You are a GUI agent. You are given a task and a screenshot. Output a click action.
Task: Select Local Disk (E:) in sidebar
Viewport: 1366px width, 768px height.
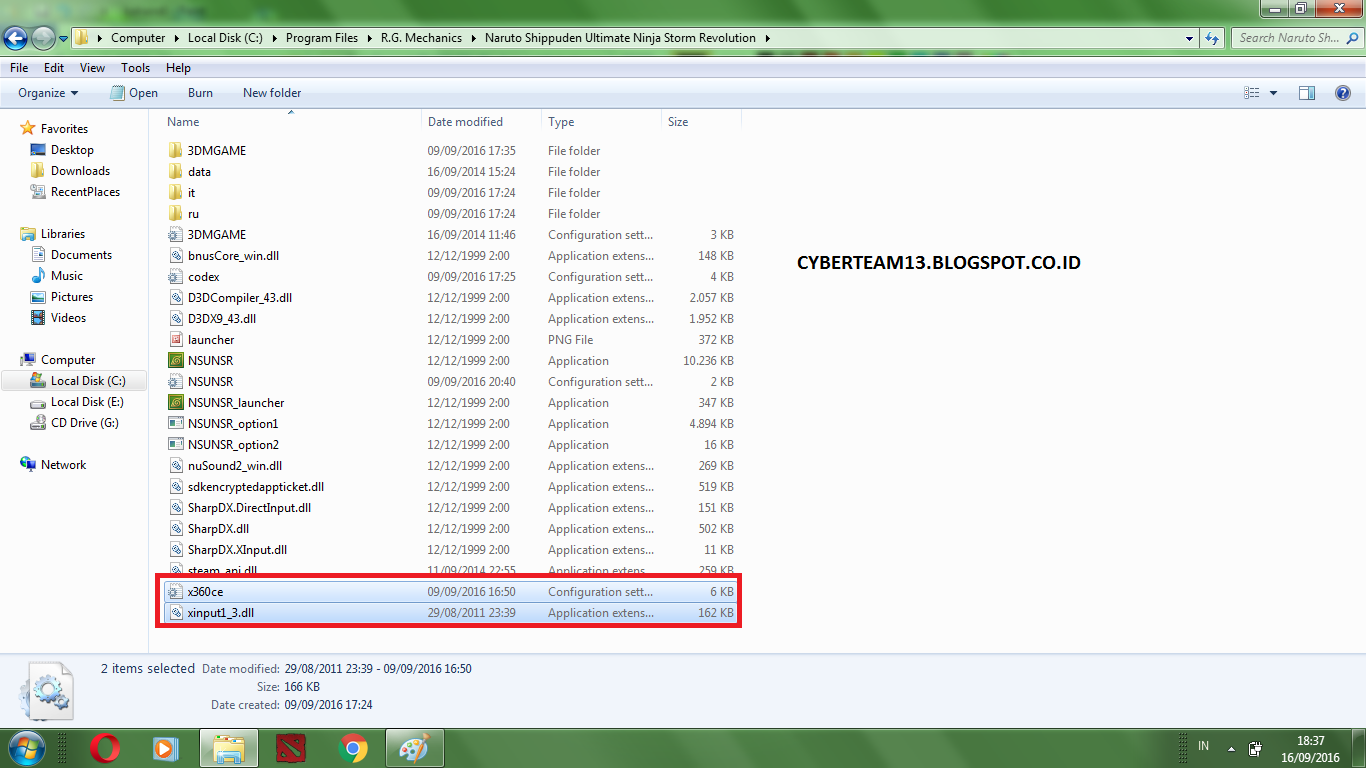(87, 402)
